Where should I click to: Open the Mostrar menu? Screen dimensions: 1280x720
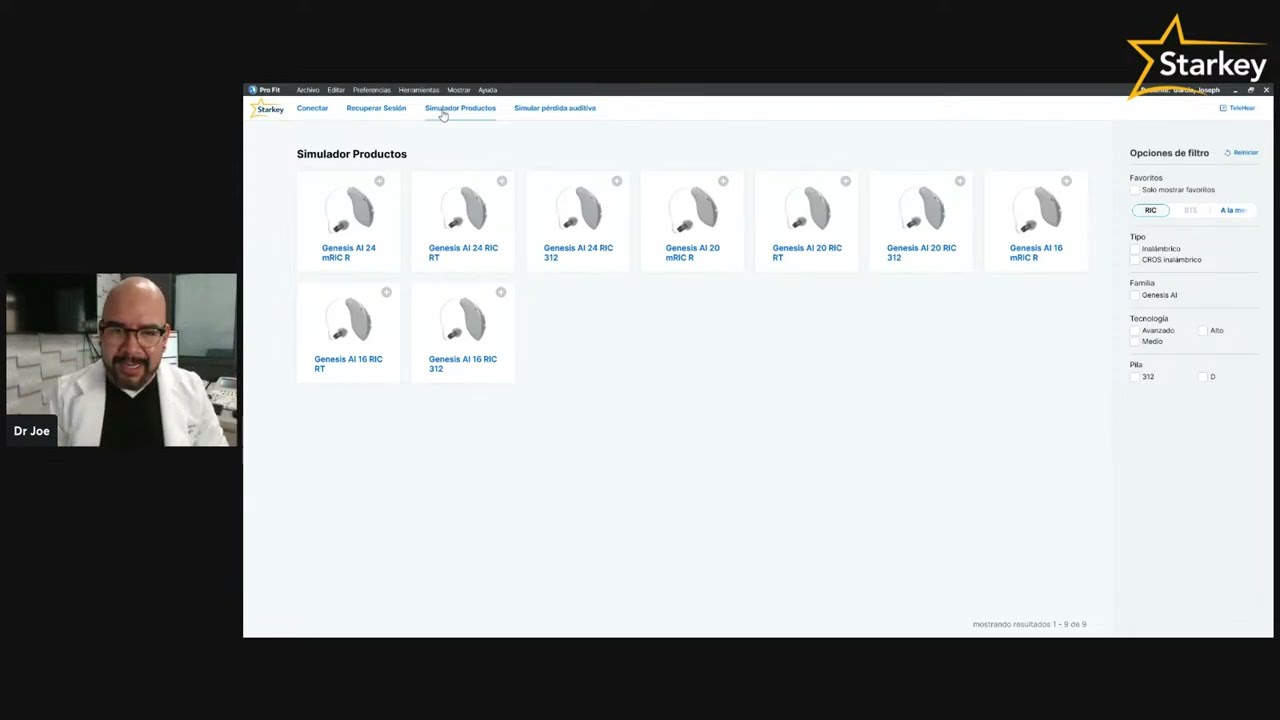(x=459, y=90)
